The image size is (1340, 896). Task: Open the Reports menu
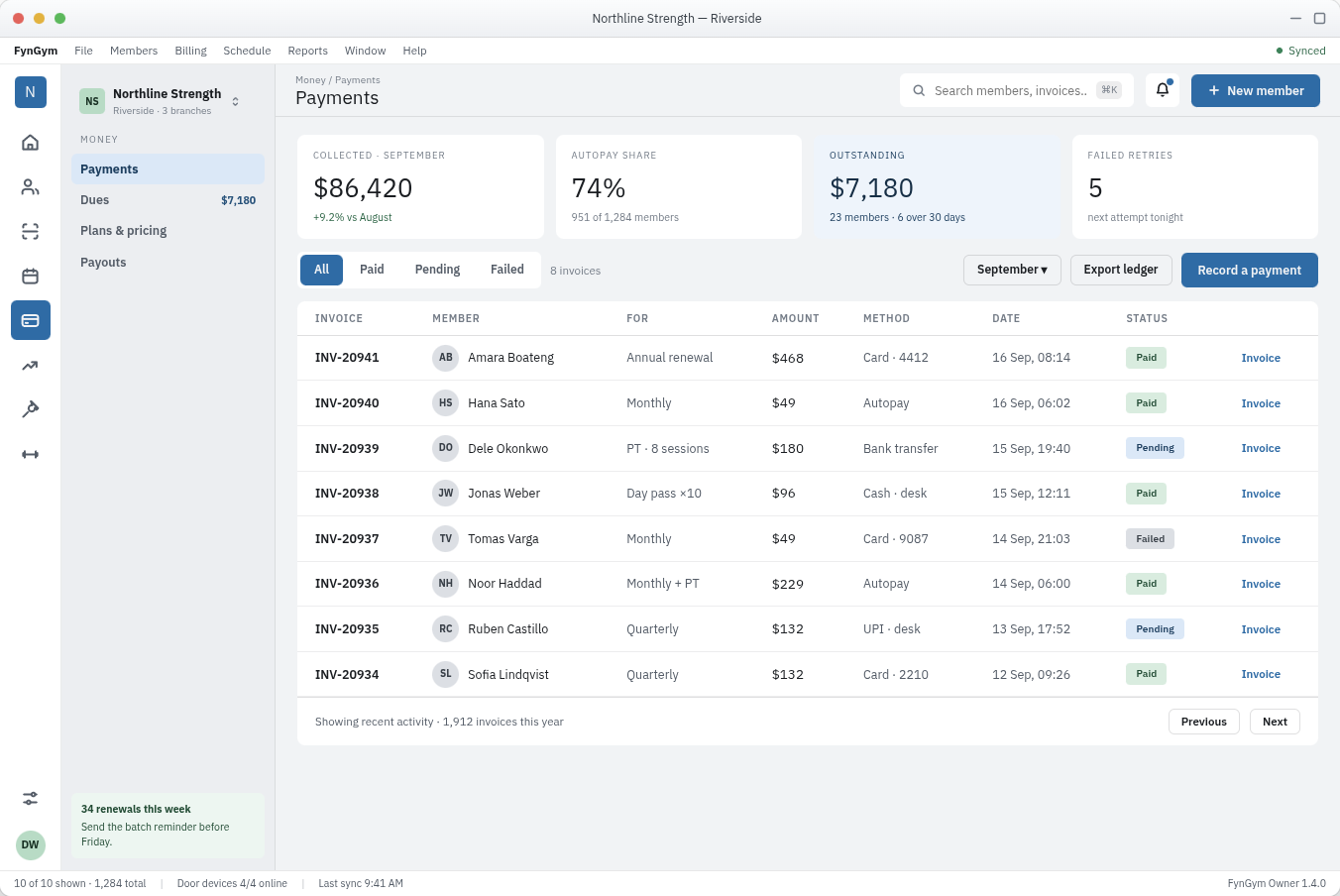pyautogui.click(x=307, y=51)
